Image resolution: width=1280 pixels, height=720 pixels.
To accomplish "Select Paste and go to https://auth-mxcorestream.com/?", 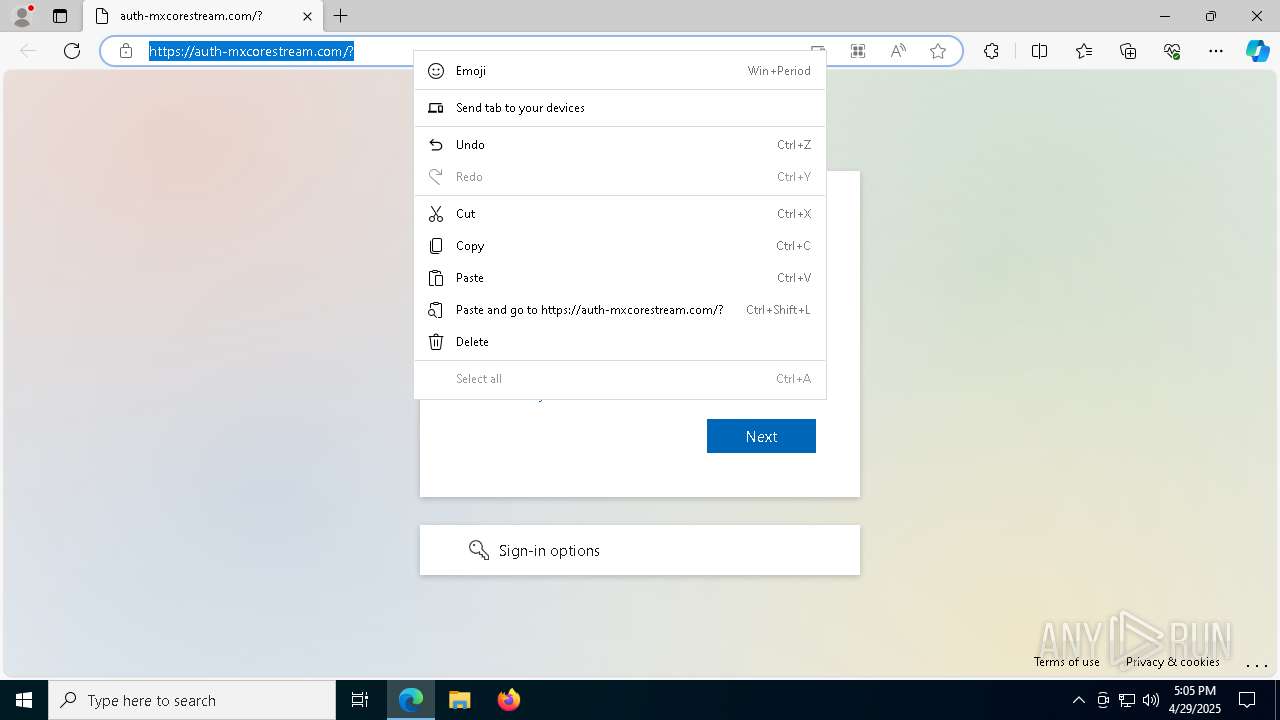I will point(620,310).
